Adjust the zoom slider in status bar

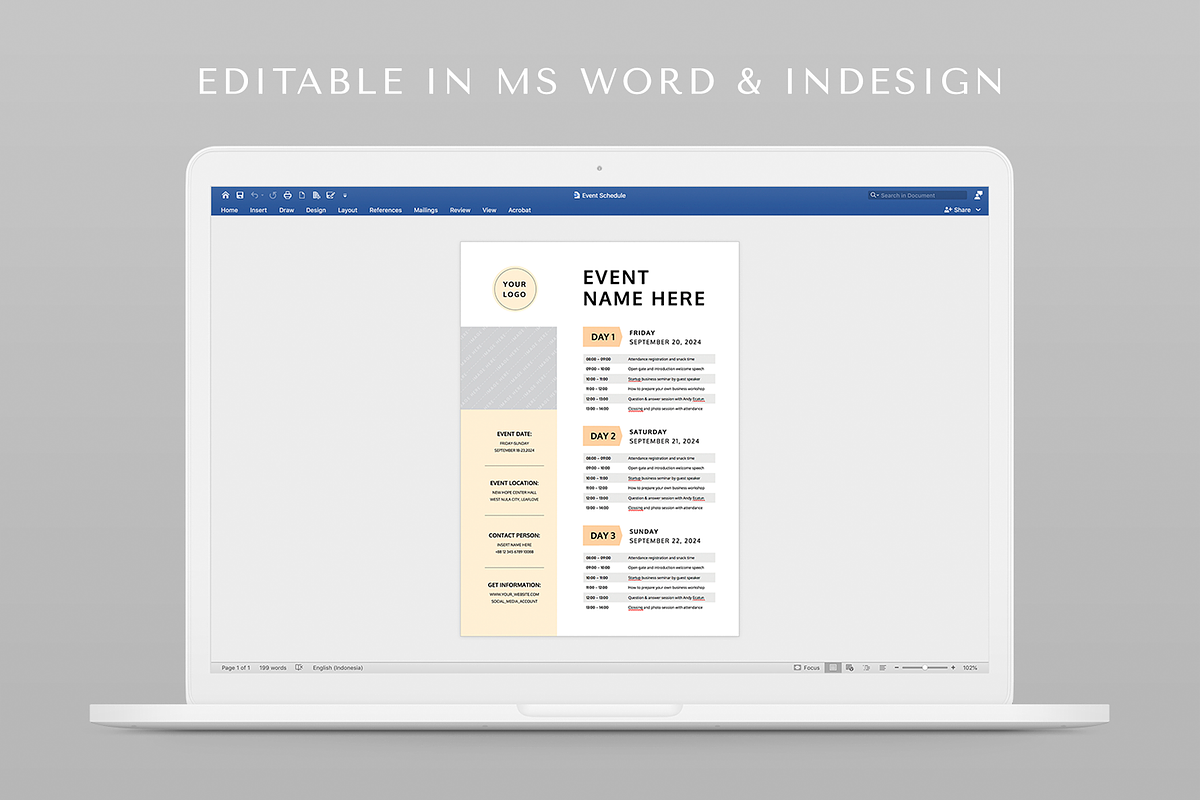[925, 667]
